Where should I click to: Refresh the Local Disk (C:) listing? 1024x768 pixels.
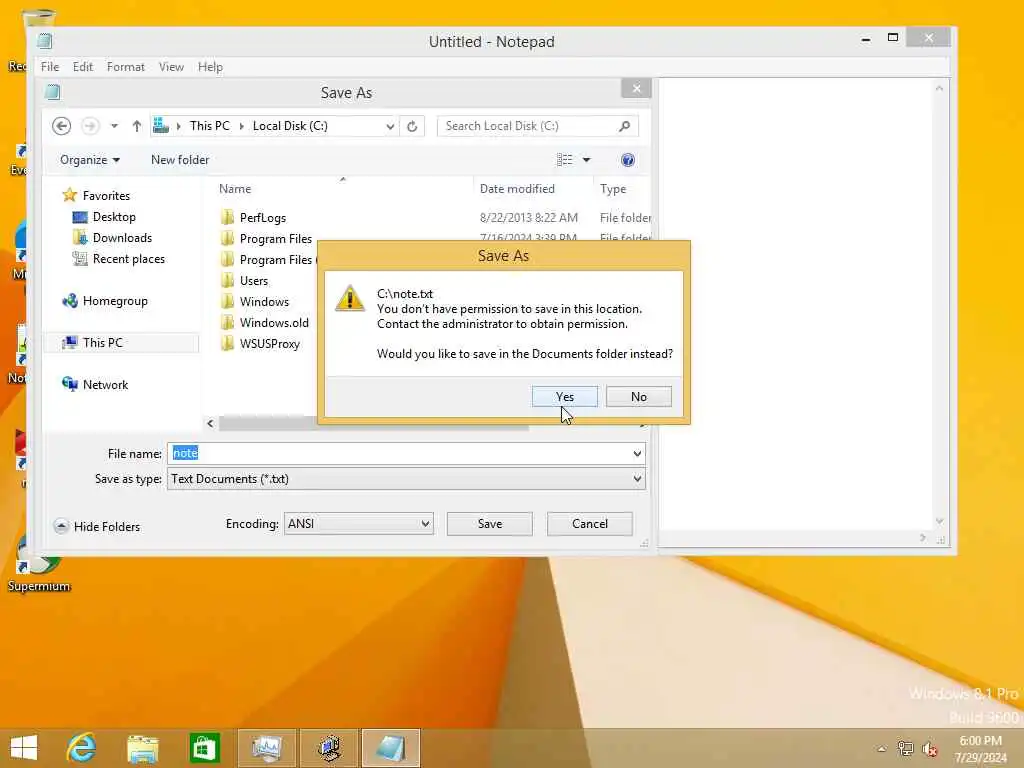coord(412,126)
